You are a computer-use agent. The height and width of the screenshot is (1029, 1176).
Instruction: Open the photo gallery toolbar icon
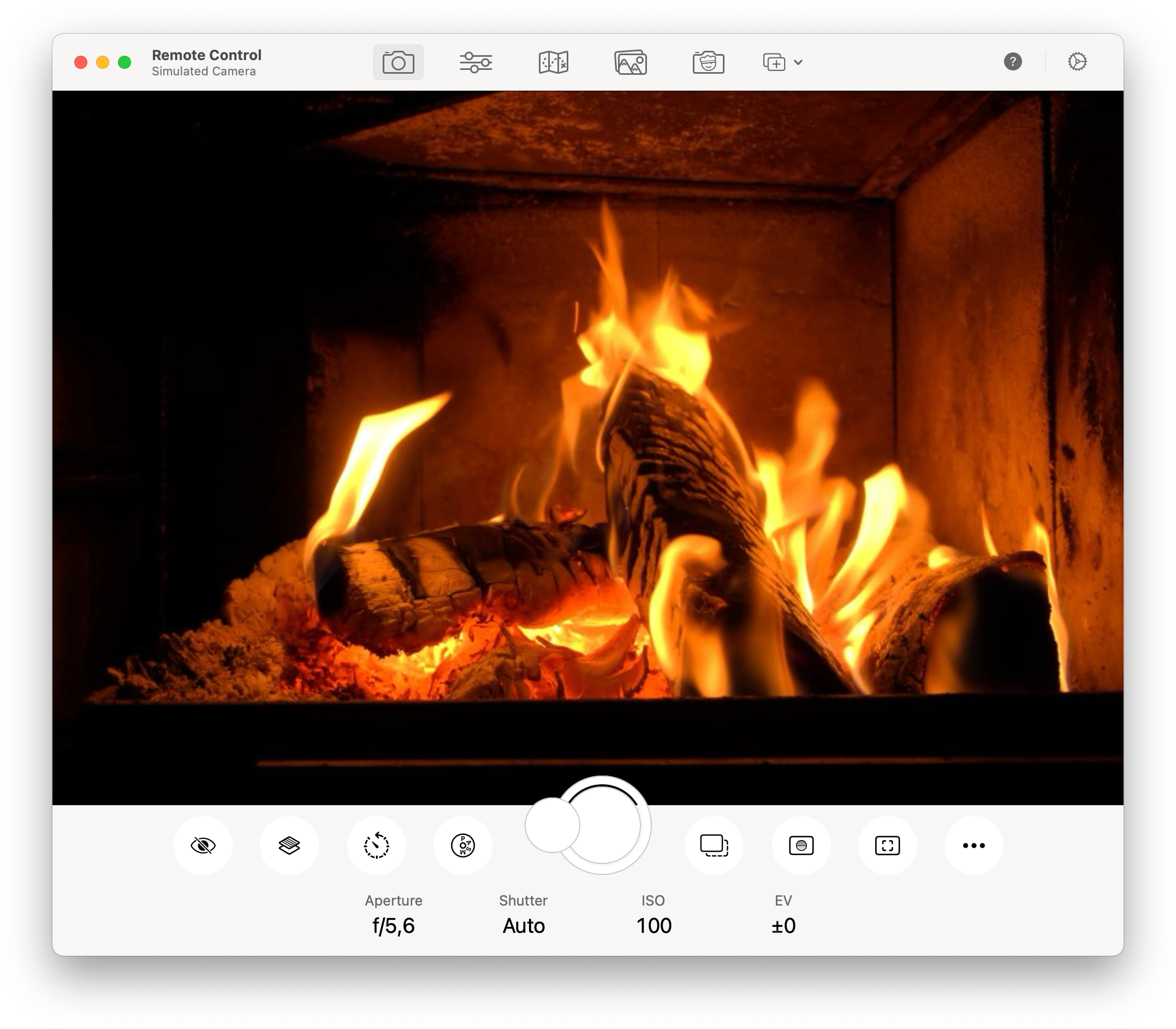point(630,62)
